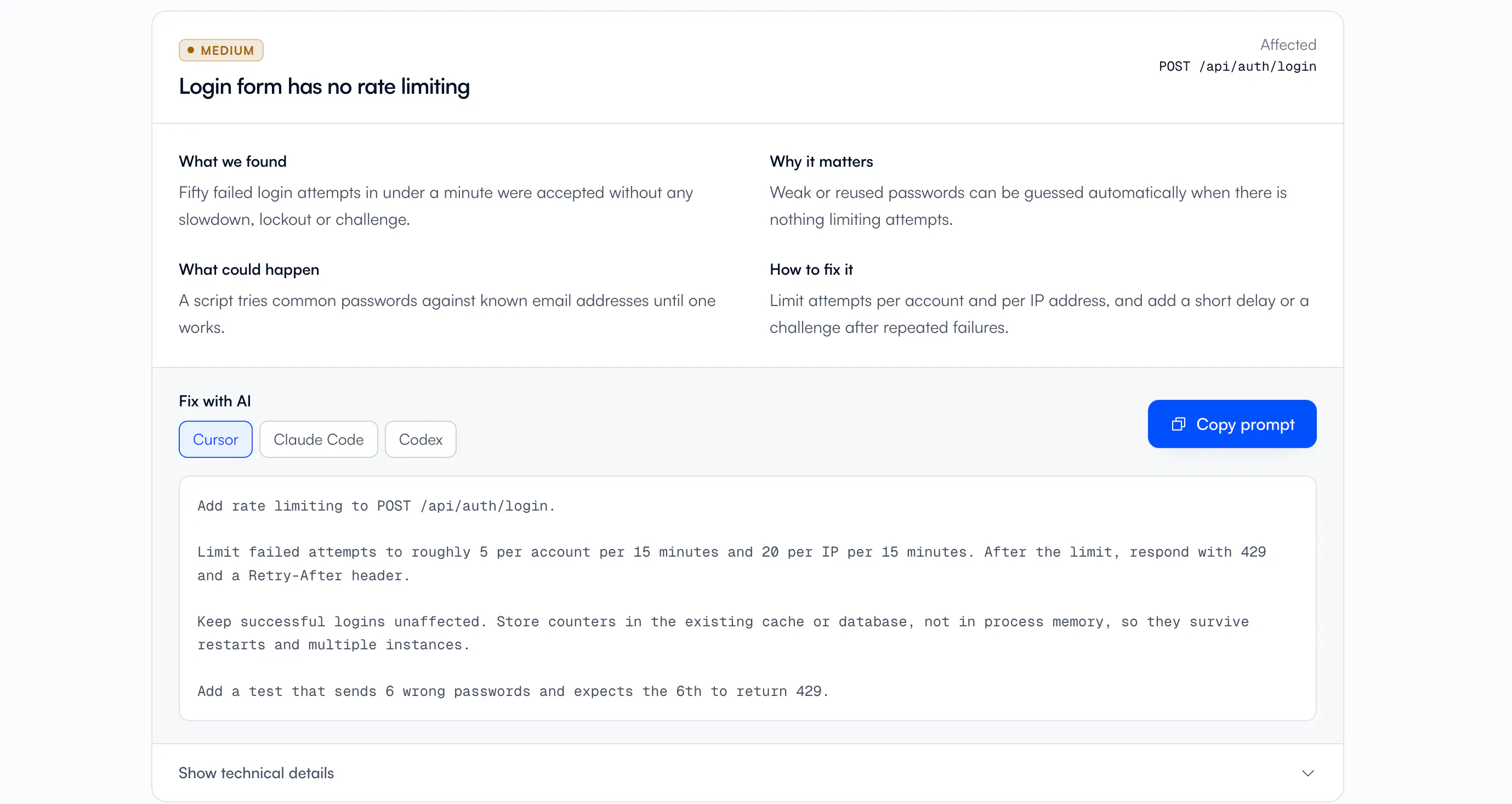
Task: Click the 'Show technical details' label
Action: tap(256, 773)
